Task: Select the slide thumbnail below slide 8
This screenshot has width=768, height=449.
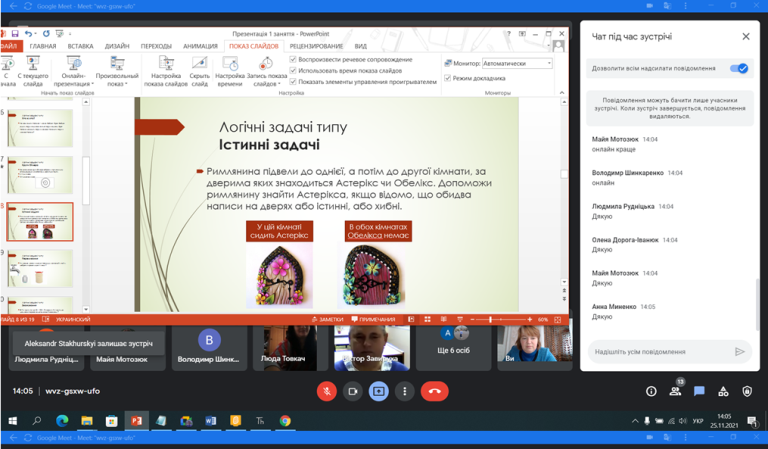Action: 40,268
